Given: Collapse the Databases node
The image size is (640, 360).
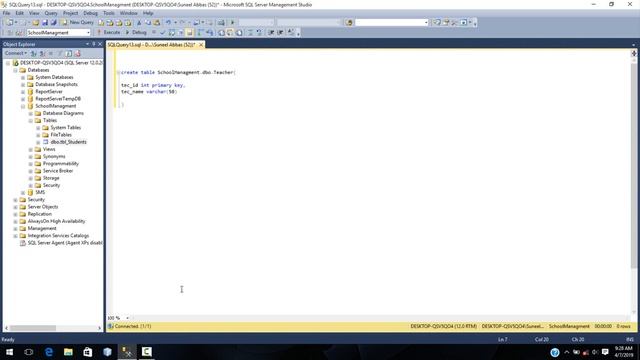Looking at the screenshot, I should [x=16, y=70].
